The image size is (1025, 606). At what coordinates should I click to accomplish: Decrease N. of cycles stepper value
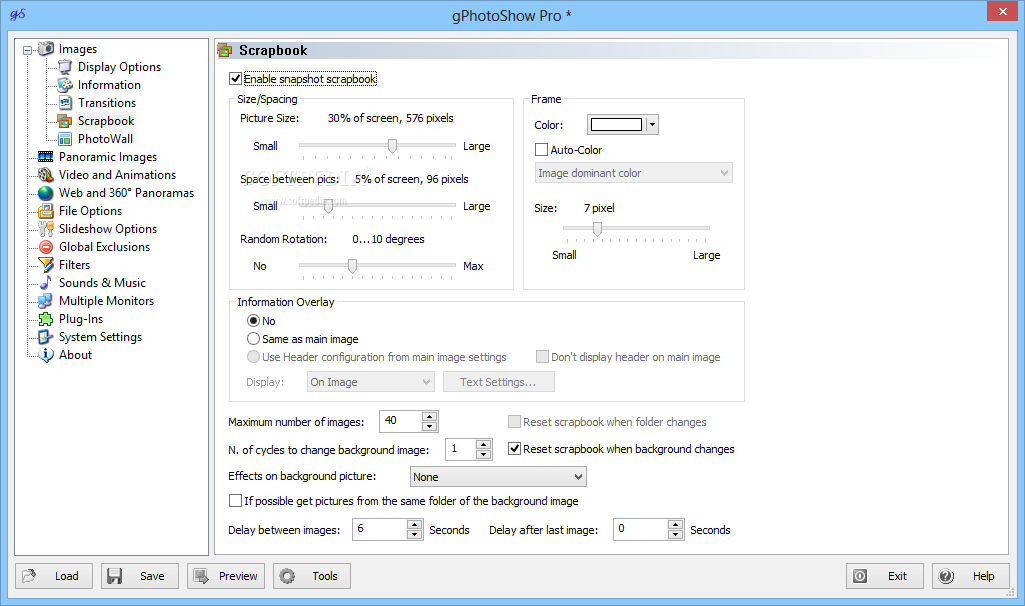click(x=483, y=454)
